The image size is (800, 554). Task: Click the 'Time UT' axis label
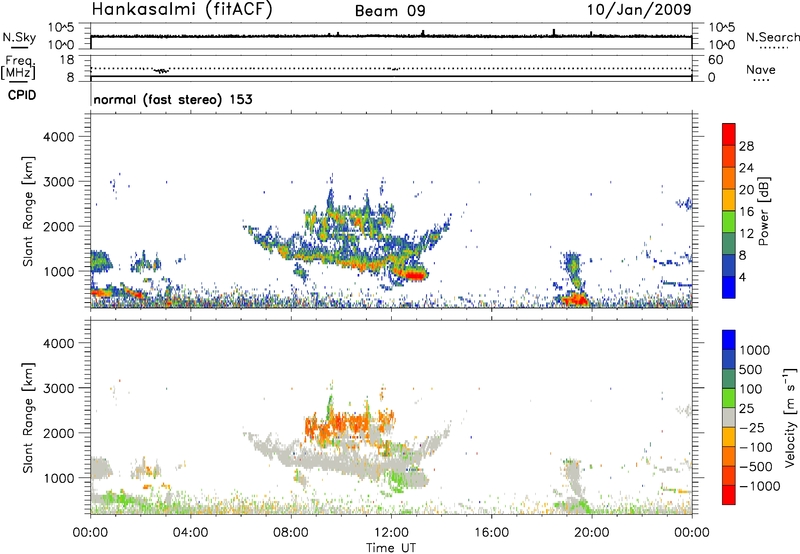click(391, 548)
